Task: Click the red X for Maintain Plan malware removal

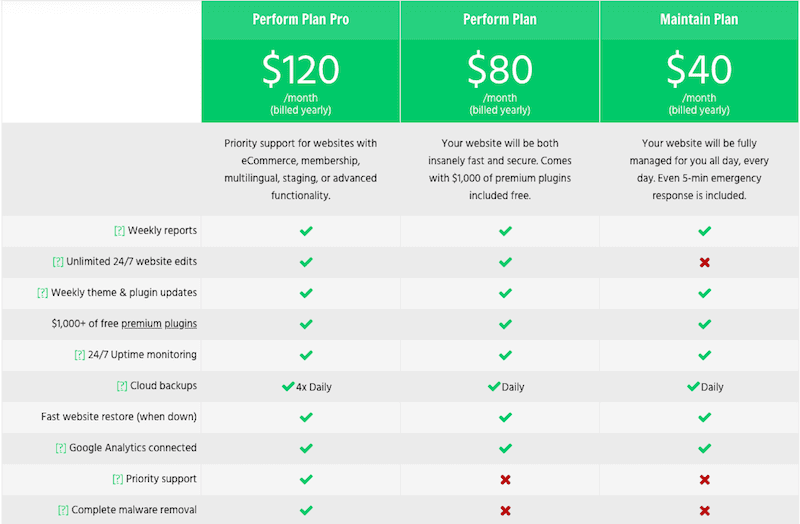Action: (x=705, y=511)
